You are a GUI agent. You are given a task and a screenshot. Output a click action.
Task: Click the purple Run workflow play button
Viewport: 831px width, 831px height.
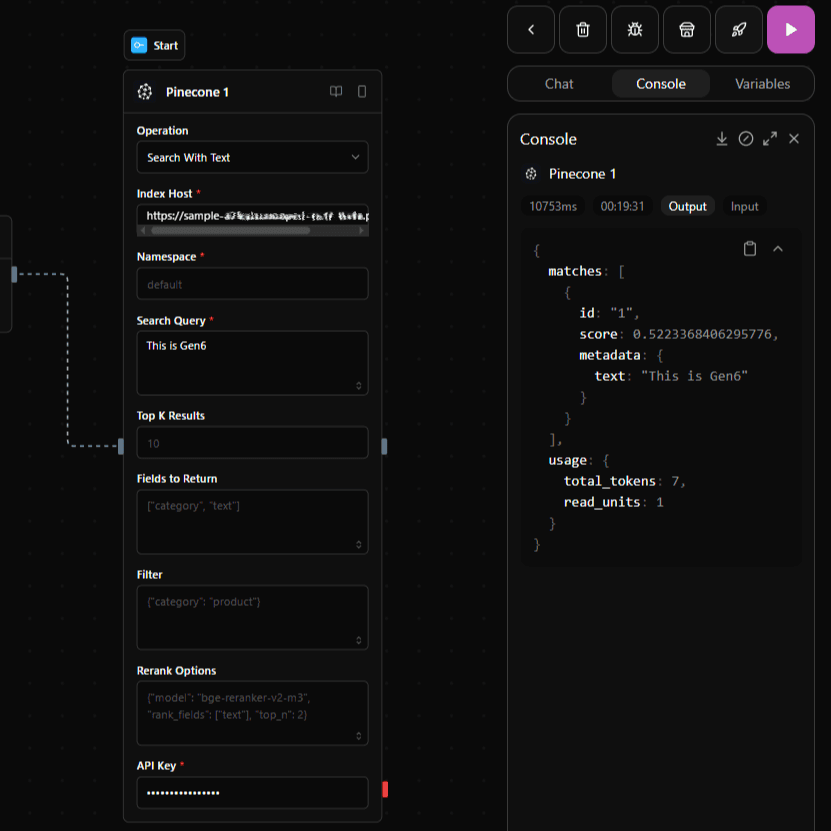click(x=790, y=30)
